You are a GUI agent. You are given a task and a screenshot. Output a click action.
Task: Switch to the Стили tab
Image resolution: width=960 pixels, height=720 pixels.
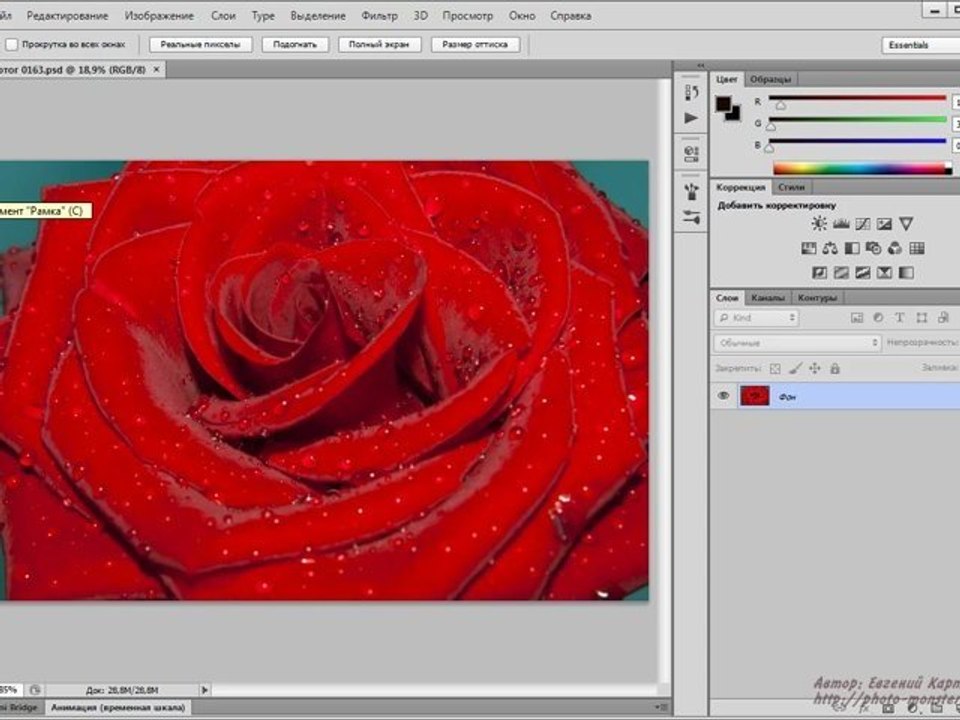[791, 187]
